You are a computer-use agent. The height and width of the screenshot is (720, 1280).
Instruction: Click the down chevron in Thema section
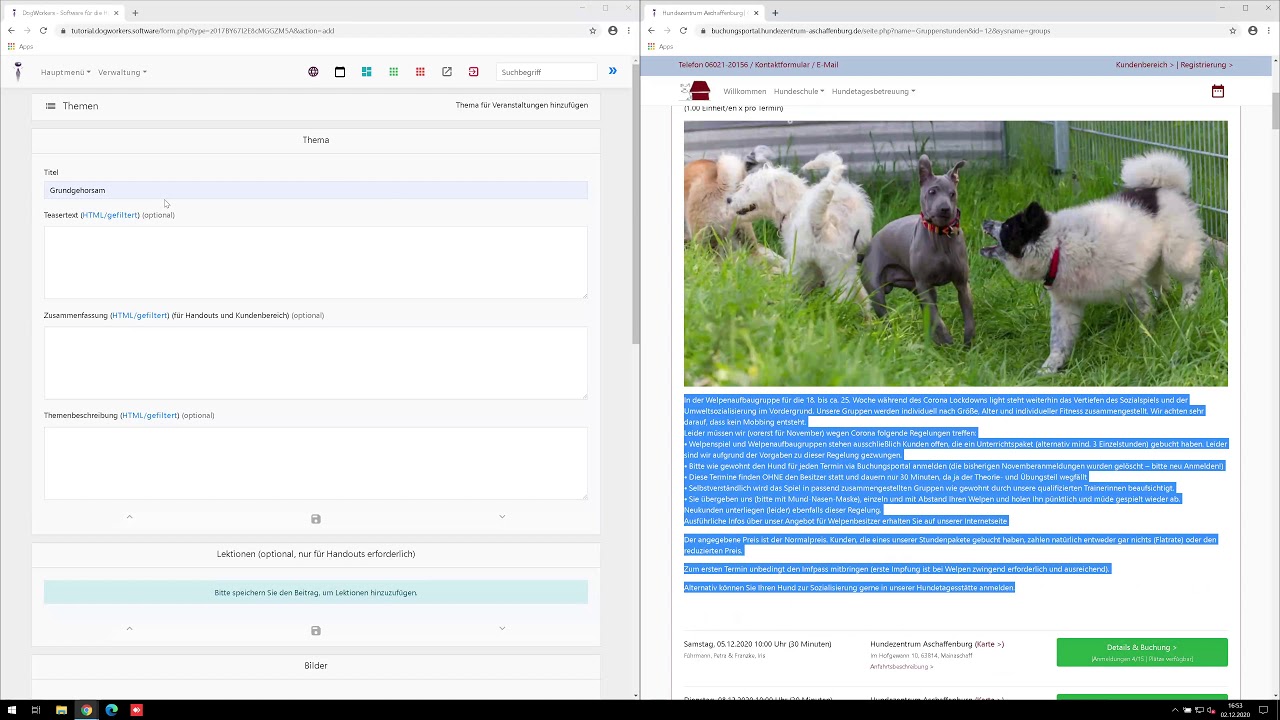tap(502, 517)
